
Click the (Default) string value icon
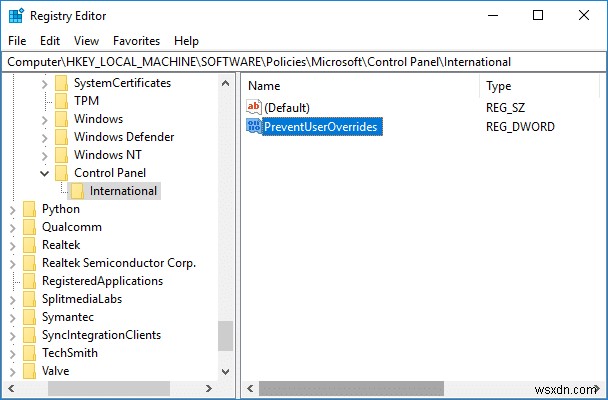tap(254, 107)
